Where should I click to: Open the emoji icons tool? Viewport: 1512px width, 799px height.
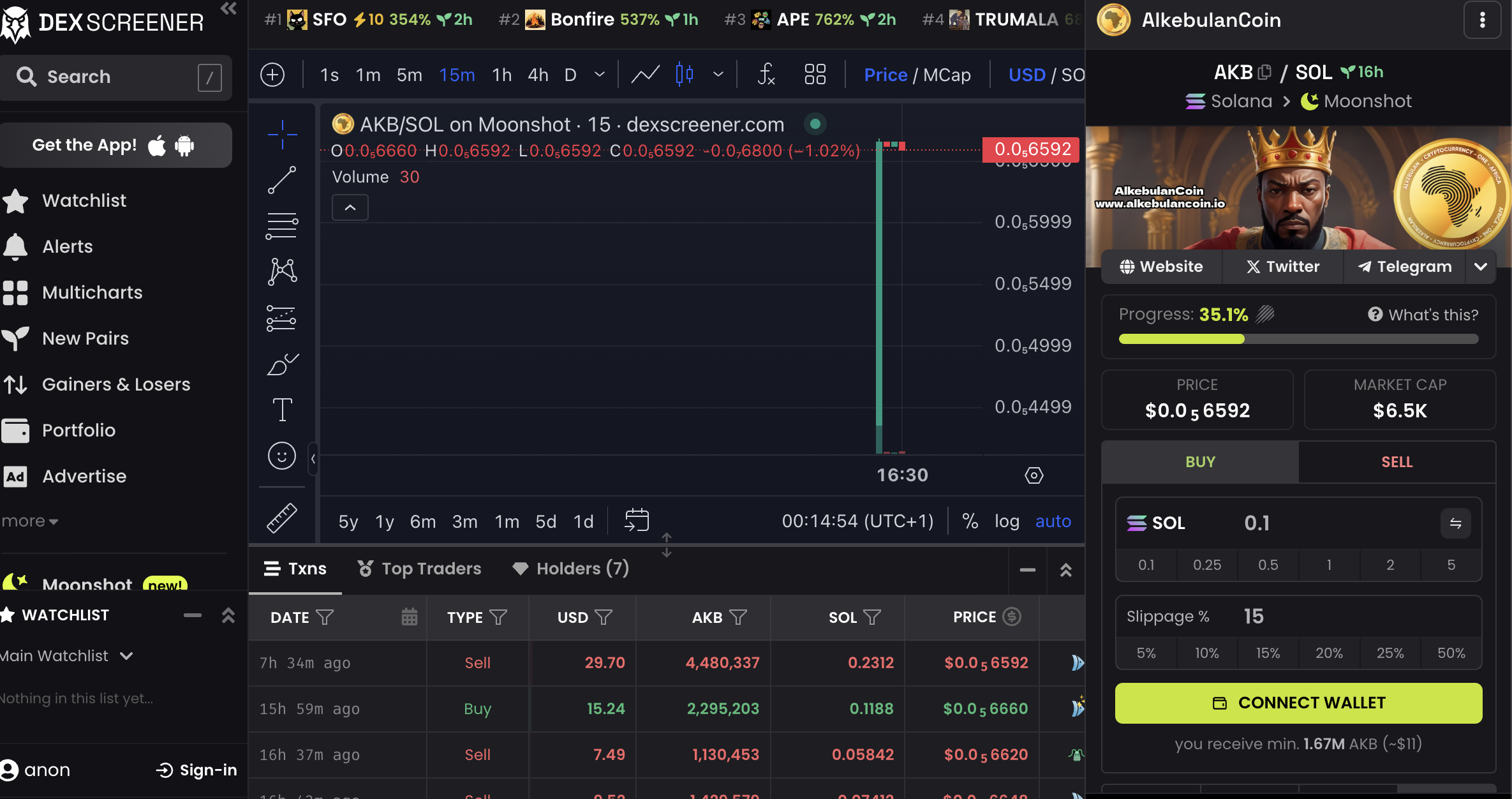282,456
